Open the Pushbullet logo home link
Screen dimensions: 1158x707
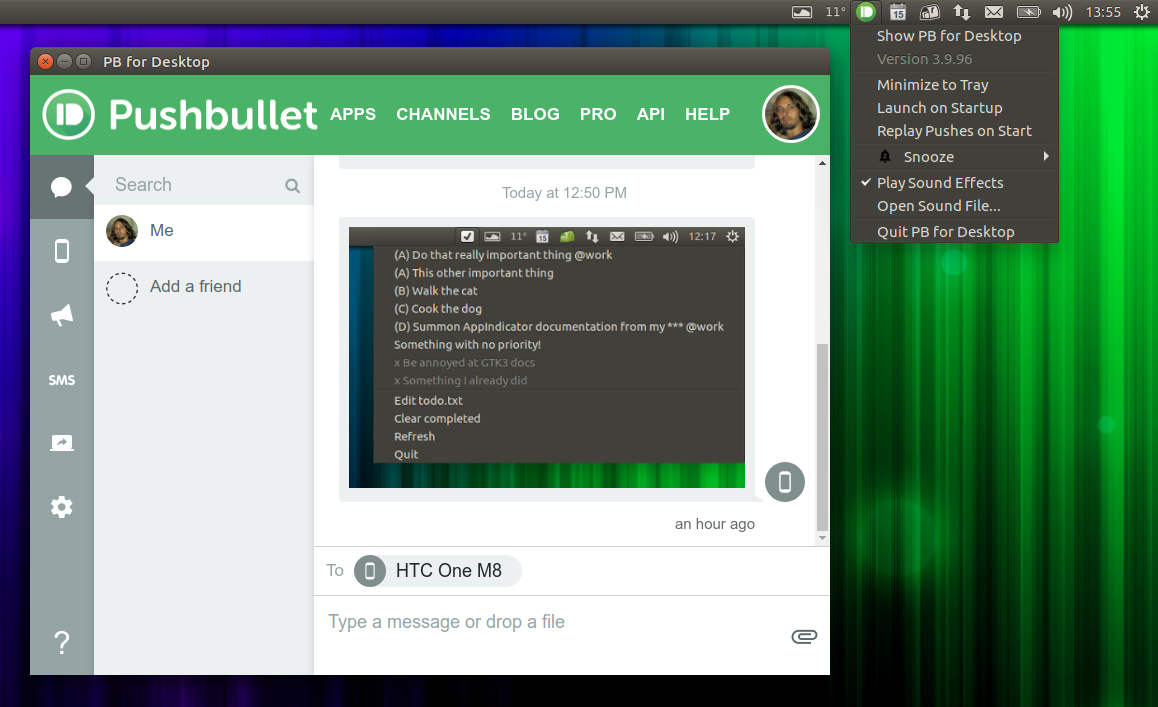[x=180, y=115]
